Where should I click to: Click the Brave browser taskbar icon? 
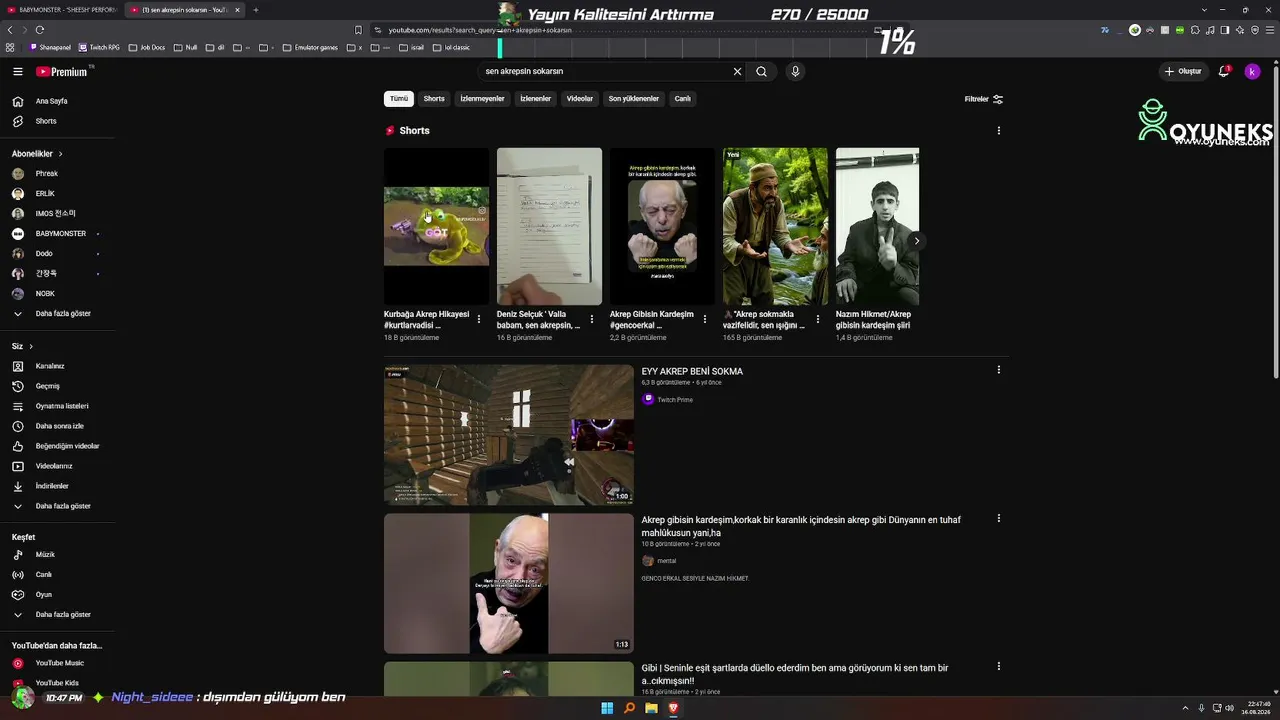(673, 709)
